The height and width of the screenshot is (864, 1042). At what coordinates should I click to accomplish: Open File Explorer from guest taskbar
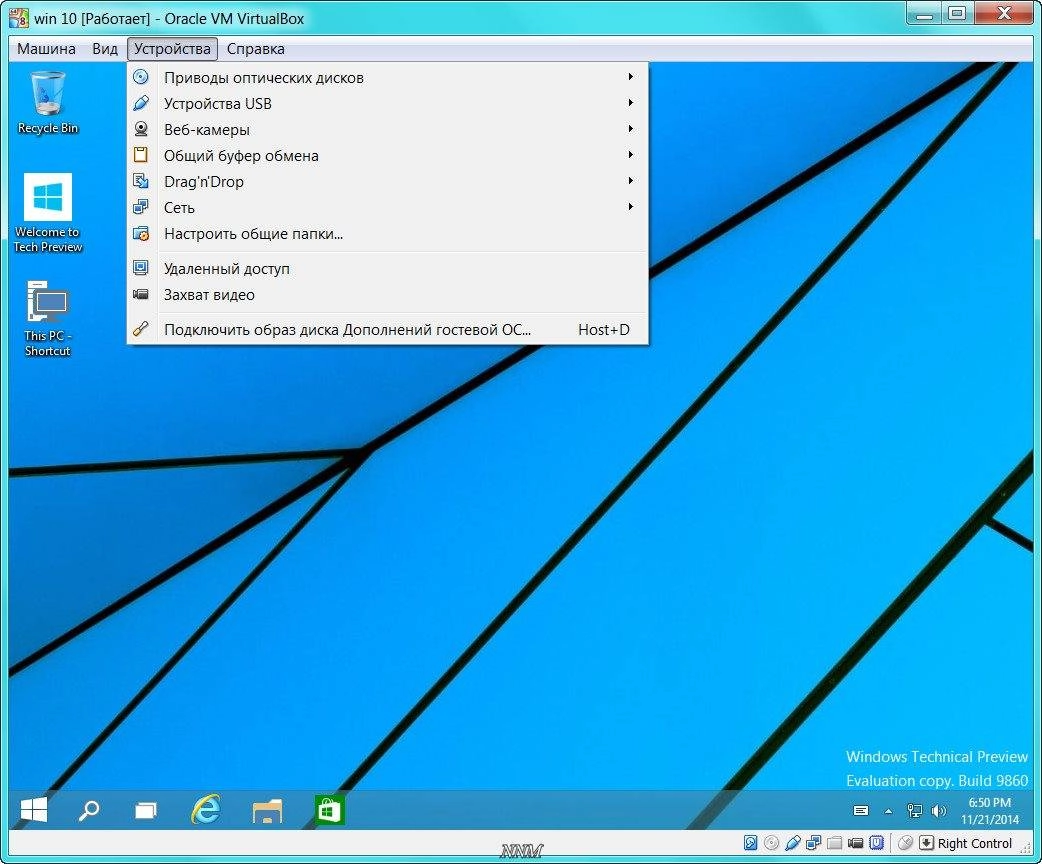(267, 811)
